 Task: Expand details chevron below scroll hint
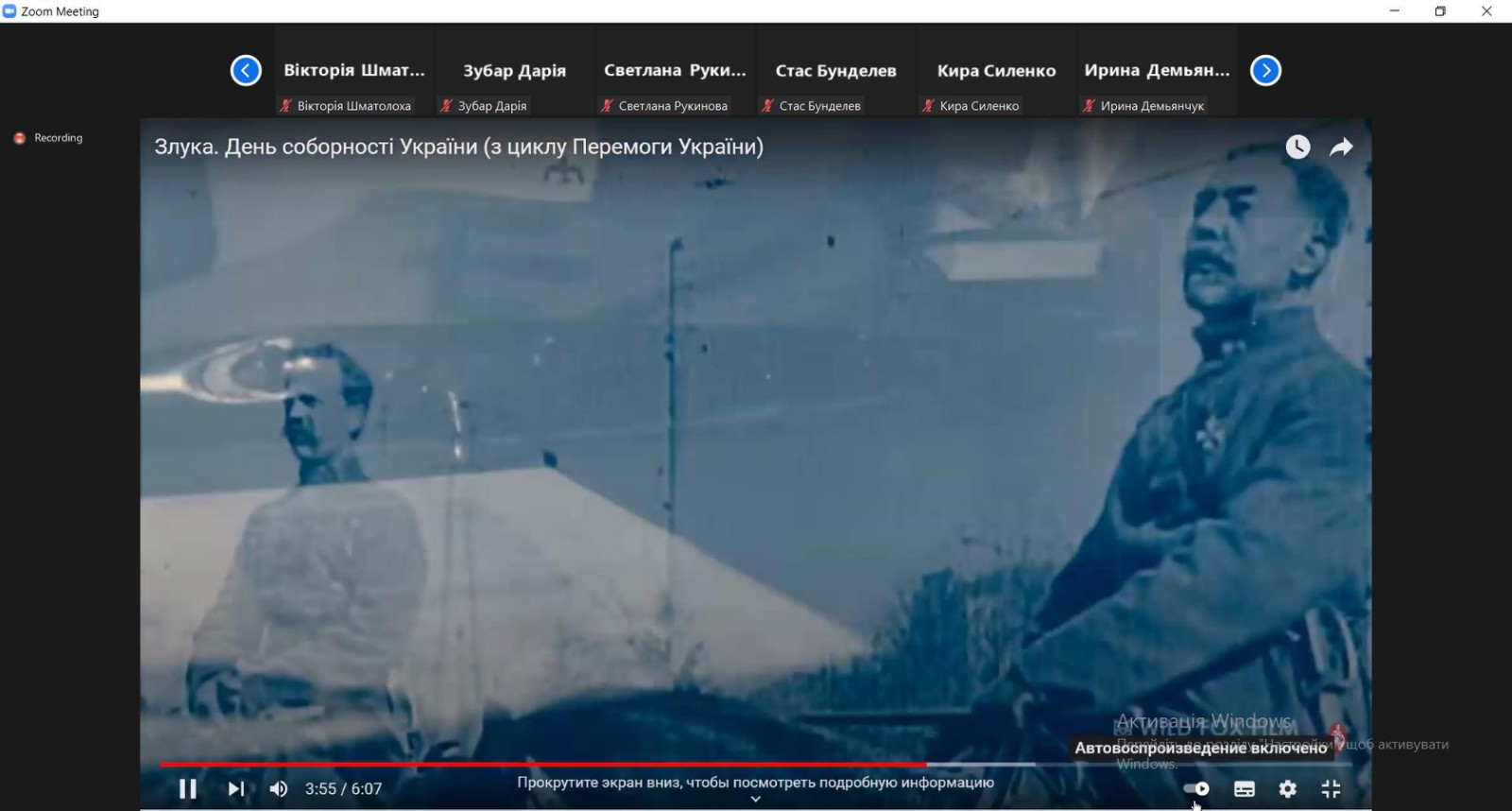(755, 800)
